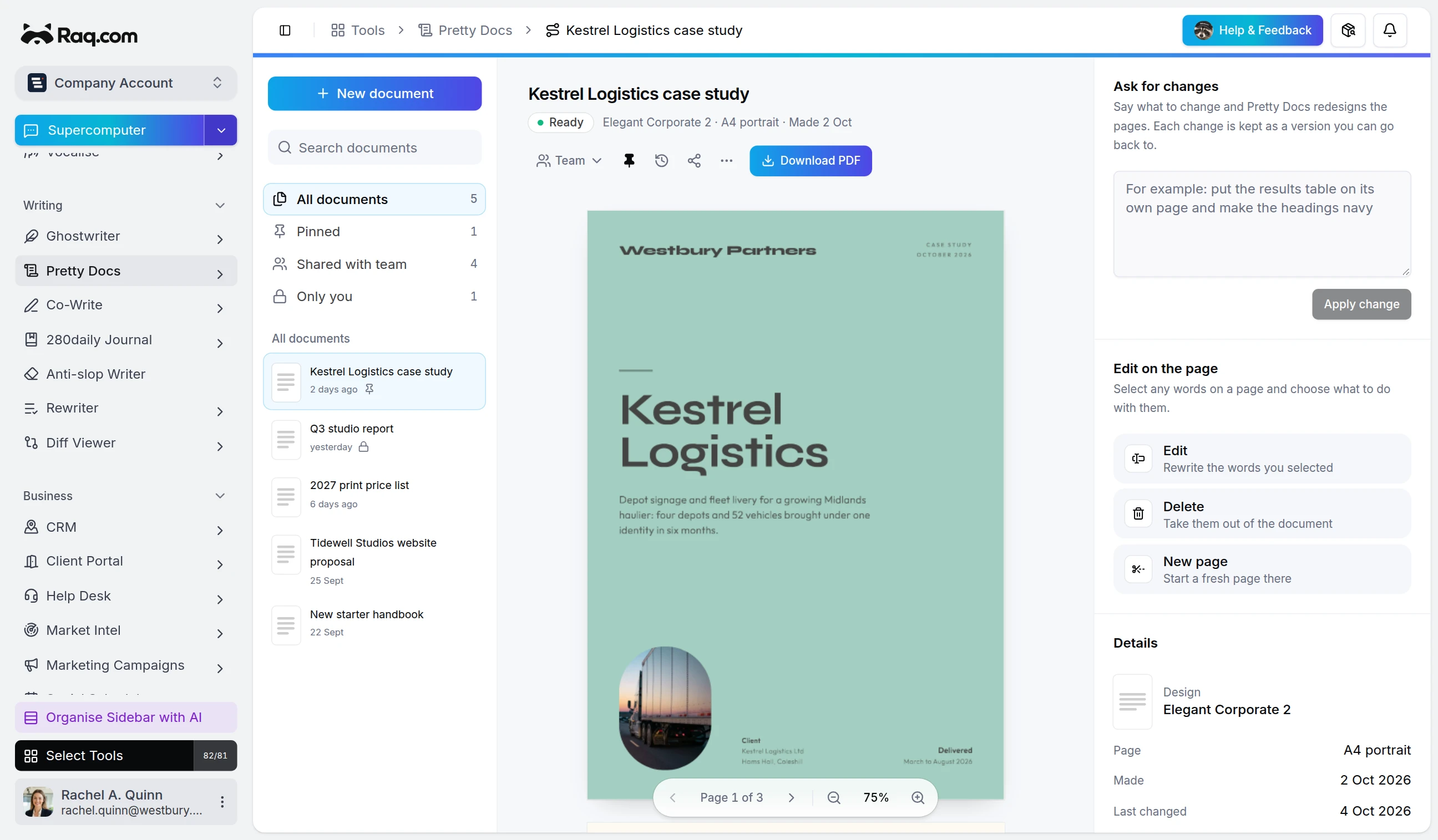Toggle the sidebar panel icon

pyautogui.click(x=285, y=30)
